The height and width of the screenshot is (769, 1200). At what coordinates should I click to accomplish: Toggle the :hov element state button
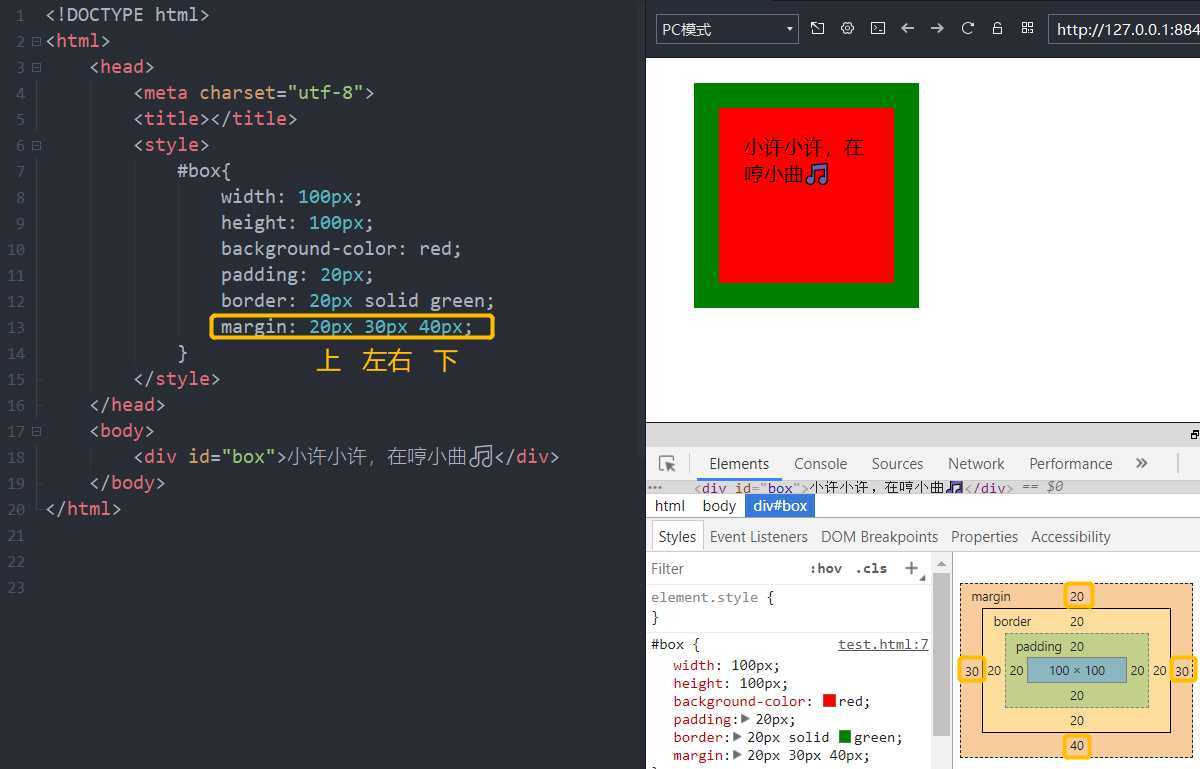pyautogui.click(x=826, y=568)
